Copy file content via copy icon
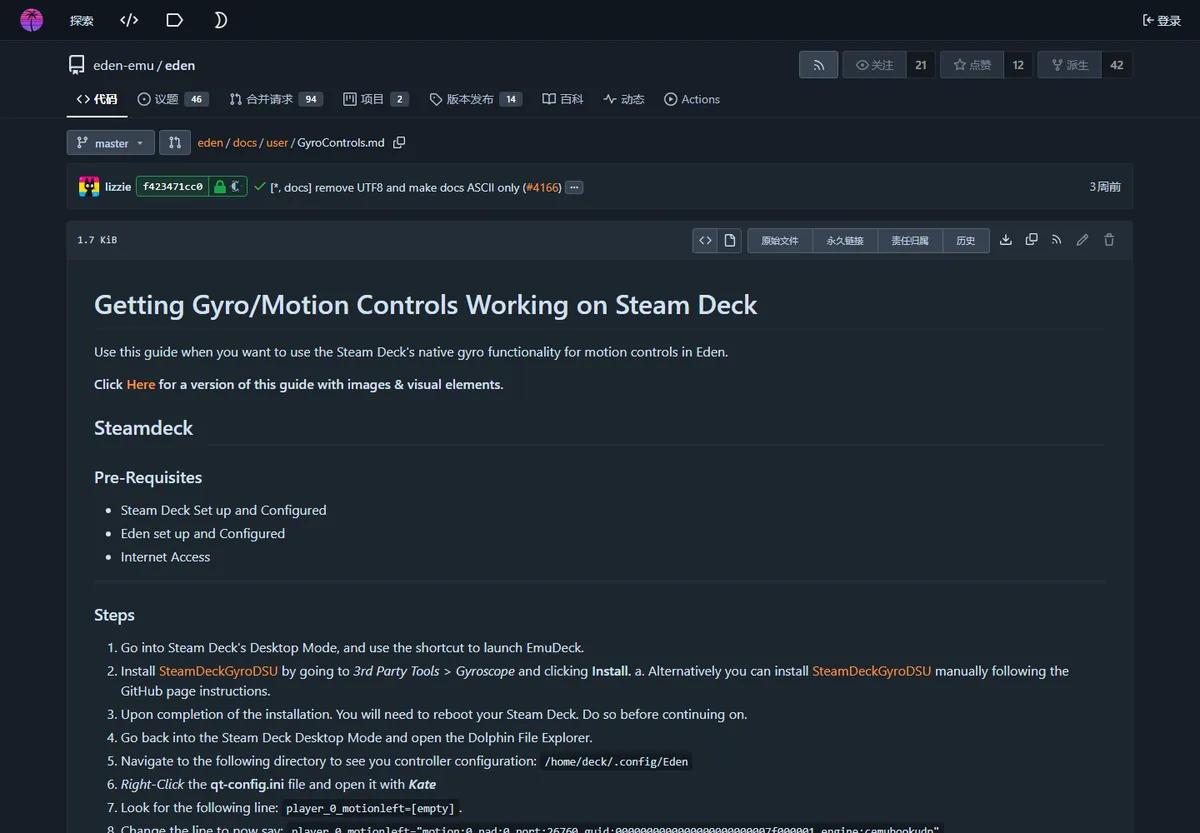 point(1031,240)
